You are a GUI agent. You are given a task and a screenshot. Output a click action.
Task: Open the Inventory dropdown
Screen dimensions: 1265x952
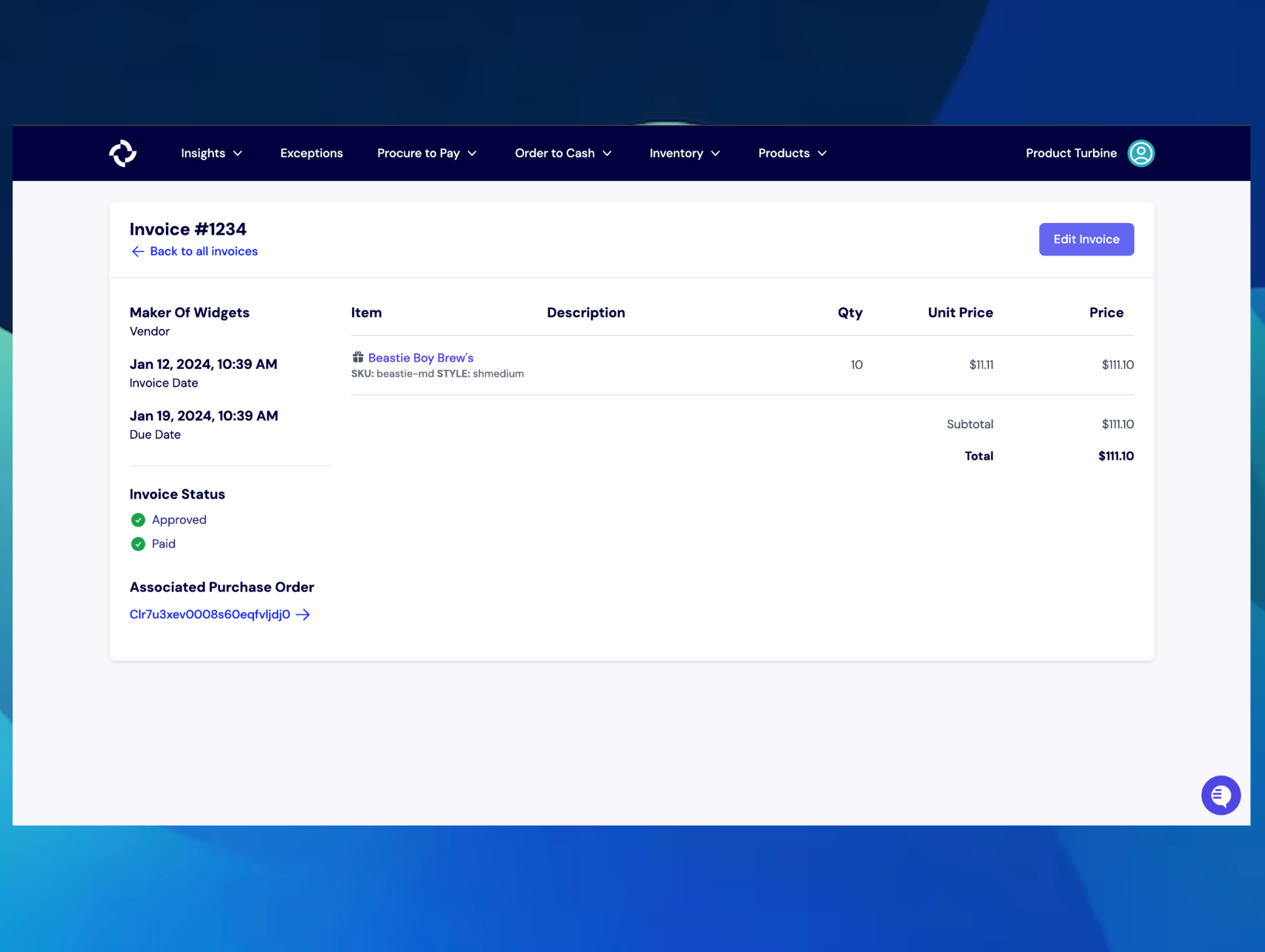tap(683, 153)
